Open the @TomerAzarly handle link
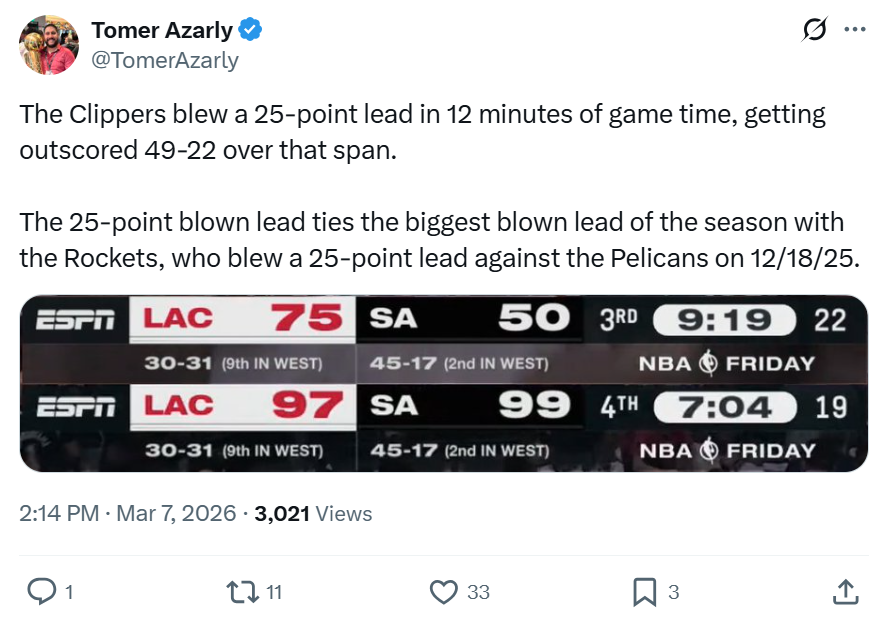The height and width of the screenshot is (617, 890). 165,60
